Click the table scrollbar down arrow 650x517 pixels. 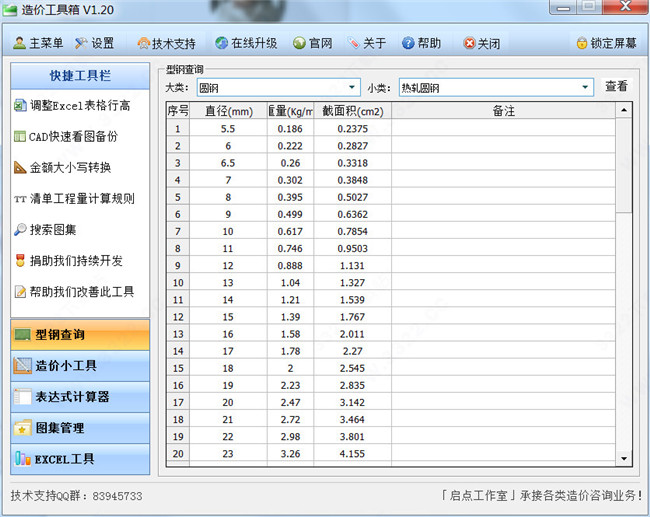click(624, 458)
